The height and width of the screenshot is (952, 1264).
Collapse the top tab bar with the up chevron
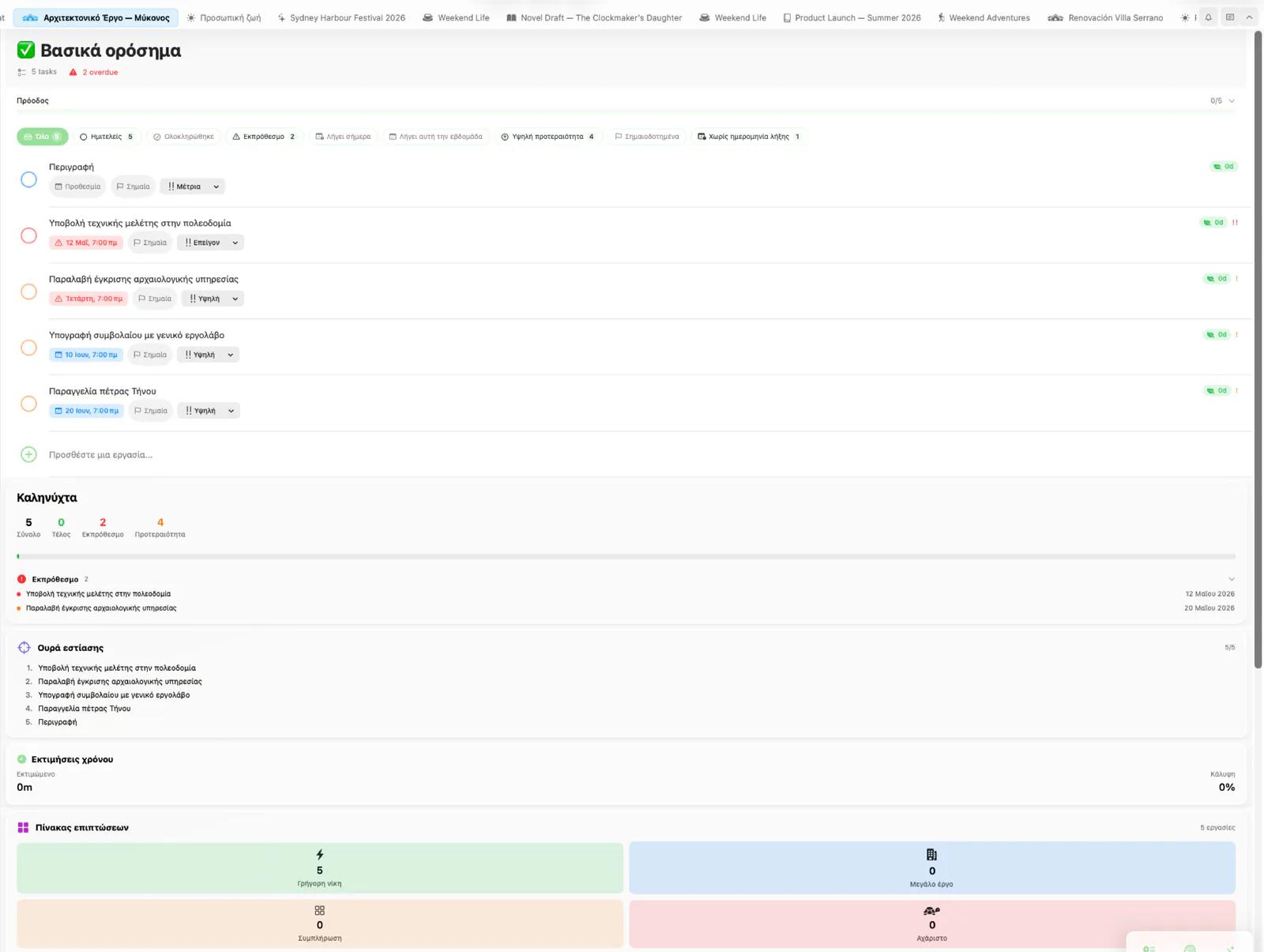click(1249, 17)
